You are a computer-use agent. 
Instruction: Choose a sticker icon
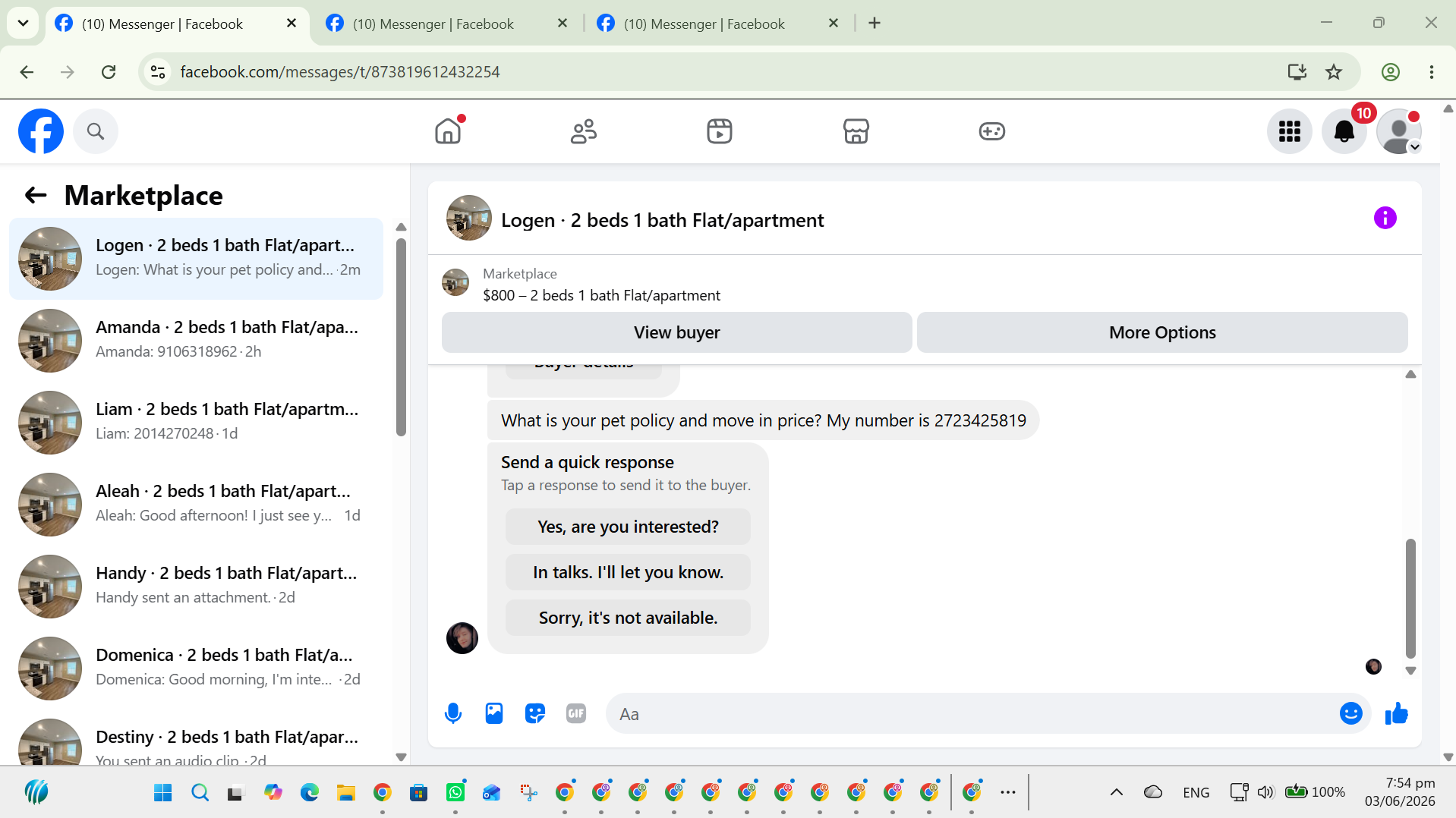point(535,713)
